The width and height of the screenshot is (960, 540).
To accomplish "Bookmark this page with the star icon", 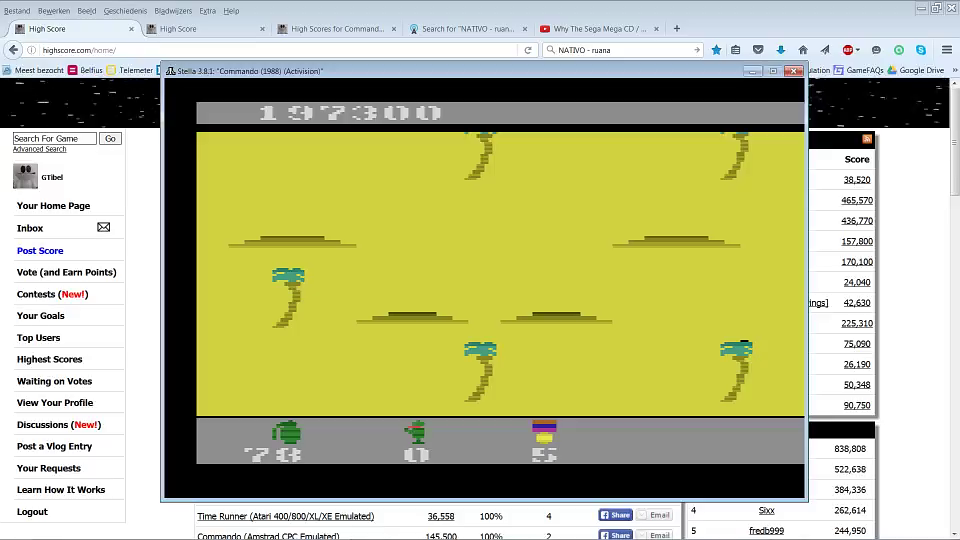I will pyautogui.click(x=716, y=50).
